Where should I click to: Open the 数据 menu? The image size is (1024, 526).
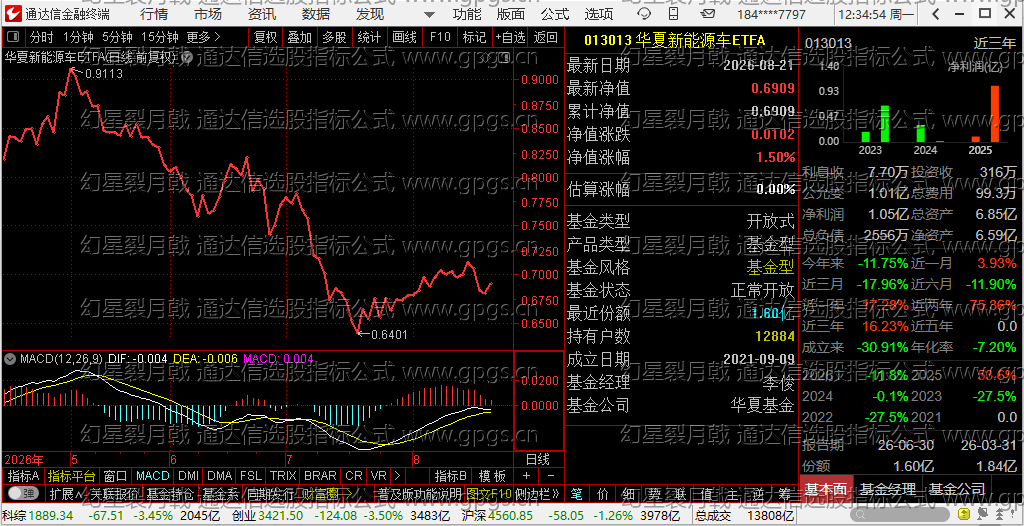coord(315,14)
